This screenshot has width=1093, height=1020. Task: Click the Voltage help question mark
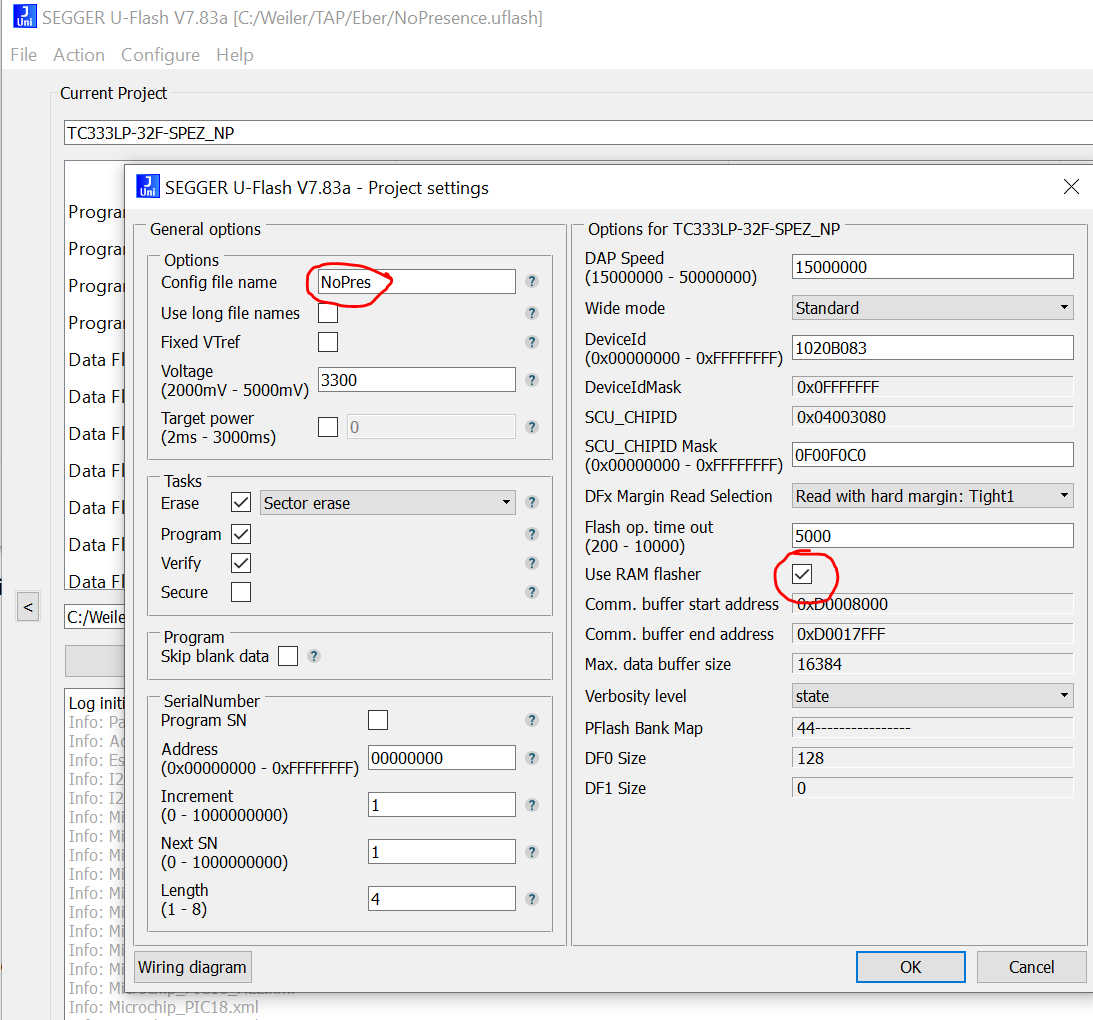click(x=532, y=380)
